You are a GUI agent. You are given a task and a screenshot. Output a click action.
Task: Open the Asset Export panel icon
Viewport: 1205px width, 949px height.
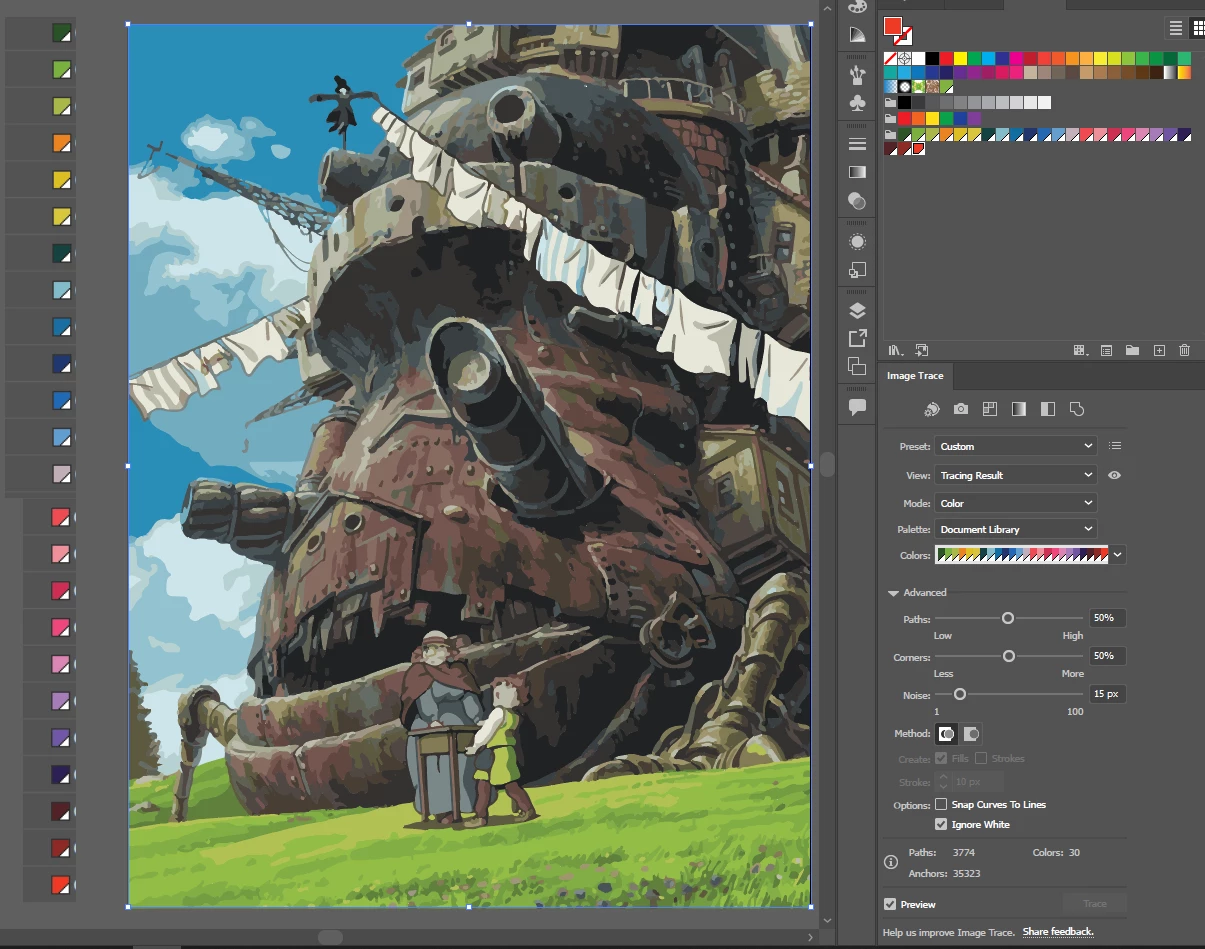pyautogui.click(x=857, y=338)
